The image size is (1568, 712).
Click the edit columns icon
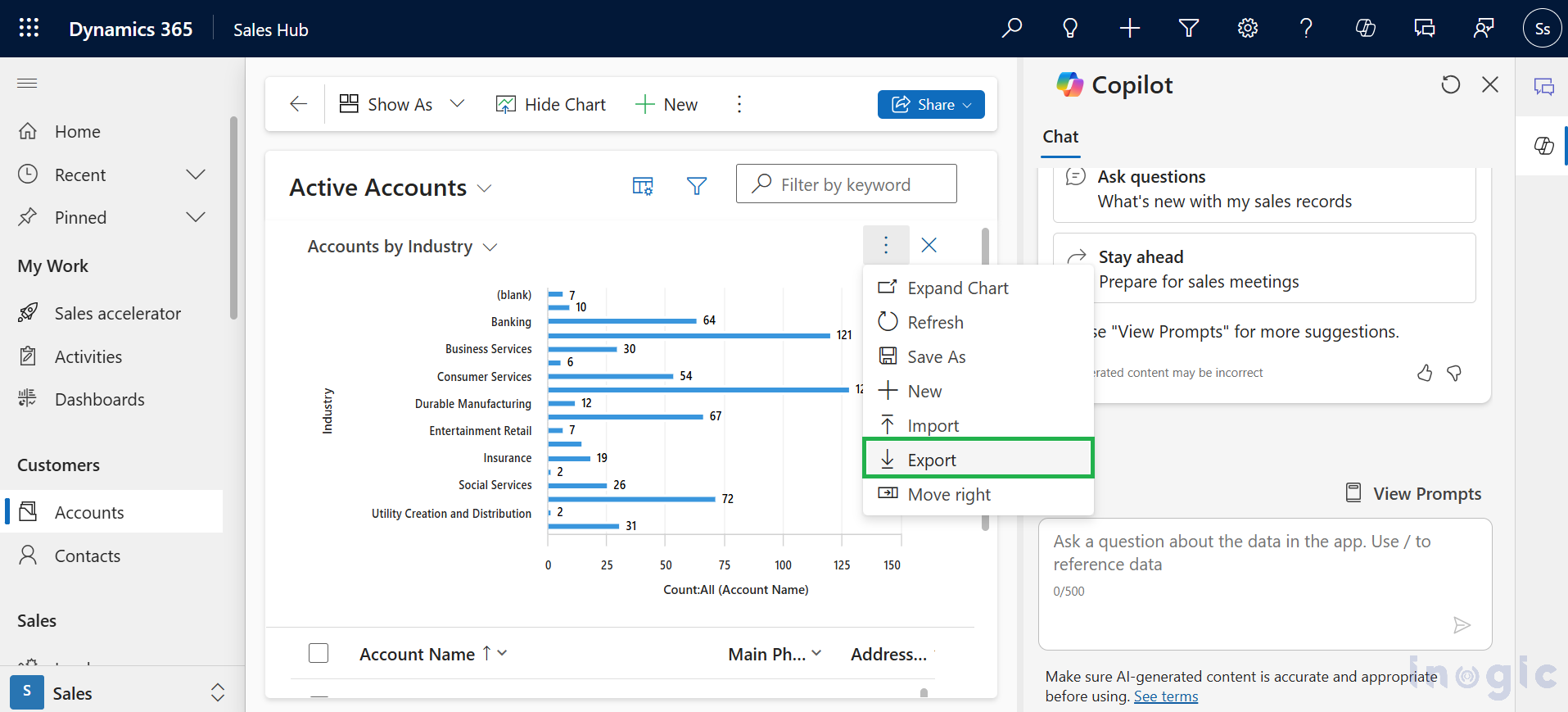pyautogui.click(x=643, y=187)
